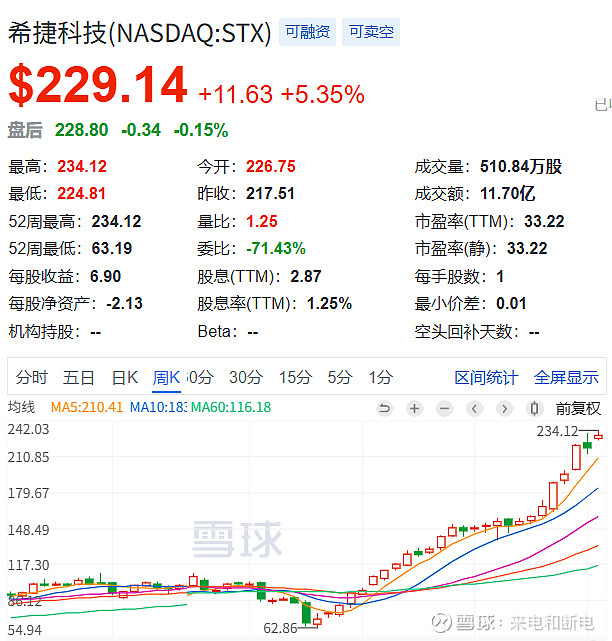Click the MA60:116.18 indicator label
Viewport: 612px width, 641px height.
(231, 407)
